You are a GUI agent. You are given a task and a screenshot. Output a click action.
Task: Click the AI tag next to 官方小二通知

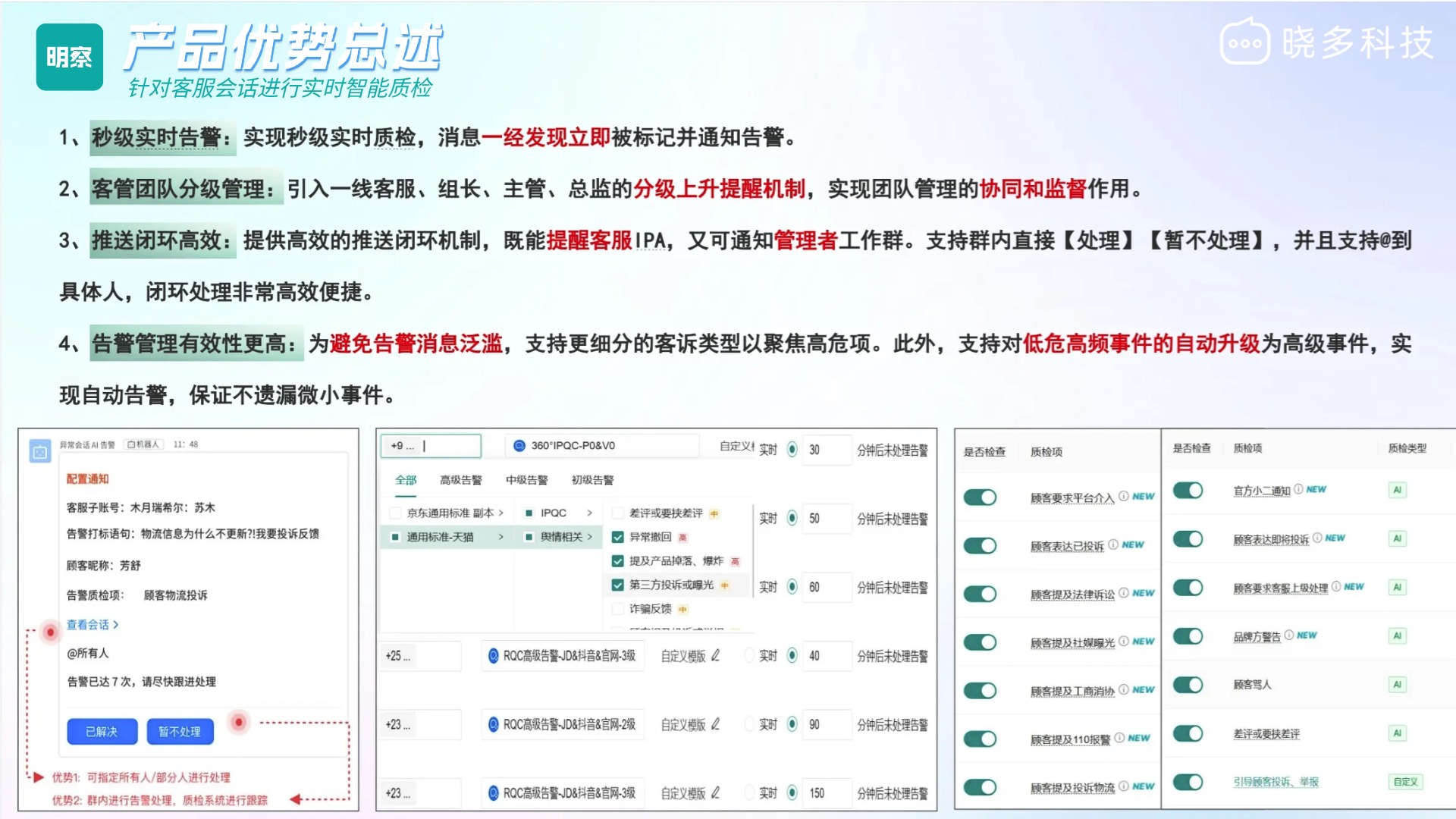[x=1397, y=489]
